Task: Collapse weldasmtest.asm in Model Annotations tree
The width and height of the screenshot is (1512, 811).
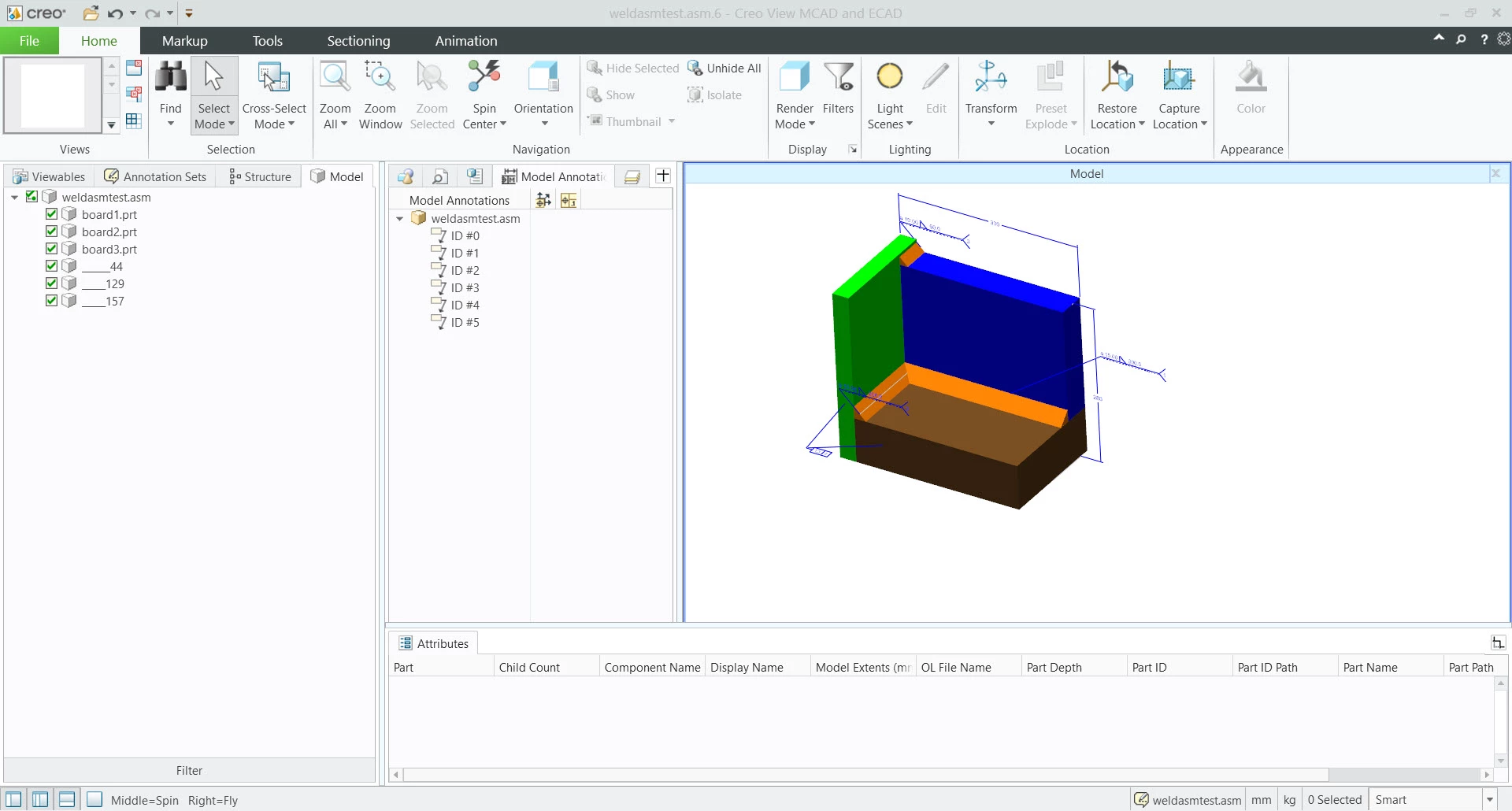Action: pyautogui.click(x=400, y=219)
